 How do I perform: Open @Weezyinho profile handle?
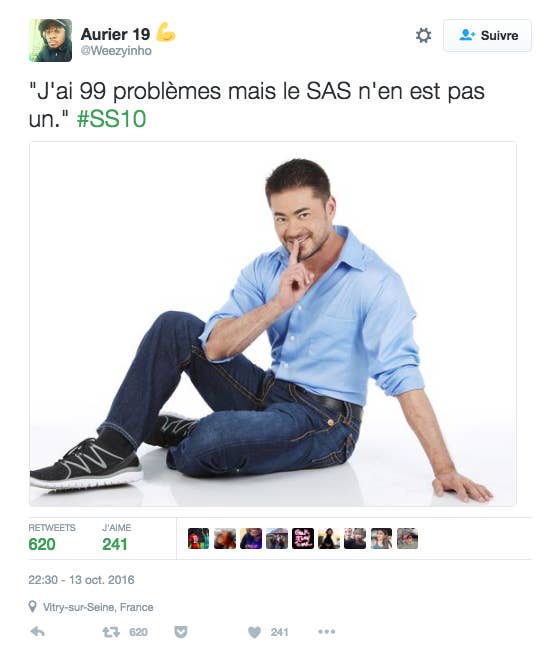point(116,51)
